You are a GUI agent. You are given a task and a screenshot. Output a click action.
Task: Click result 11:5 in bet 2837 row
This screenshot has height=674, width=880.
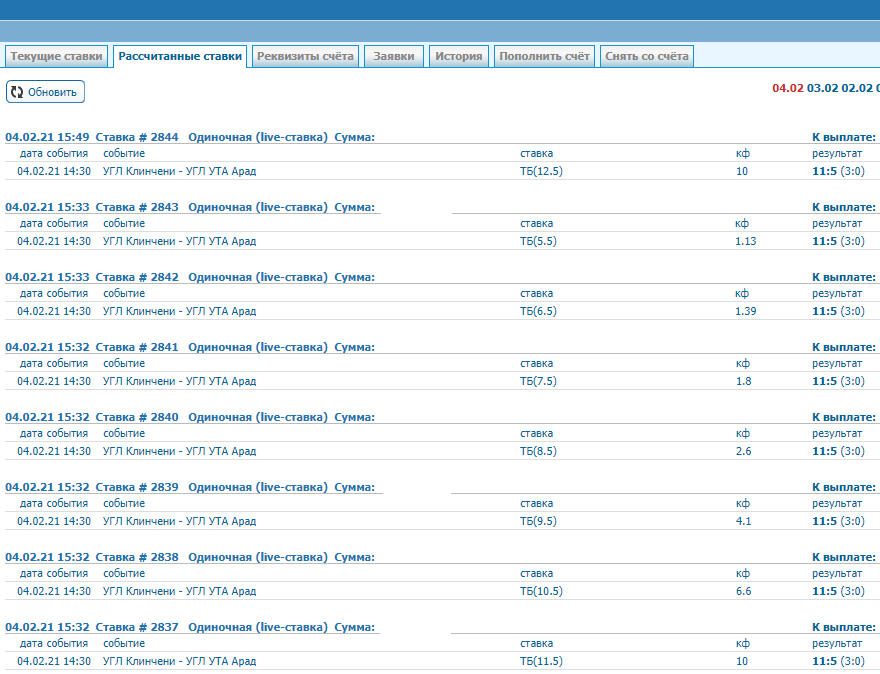point(824,661)
